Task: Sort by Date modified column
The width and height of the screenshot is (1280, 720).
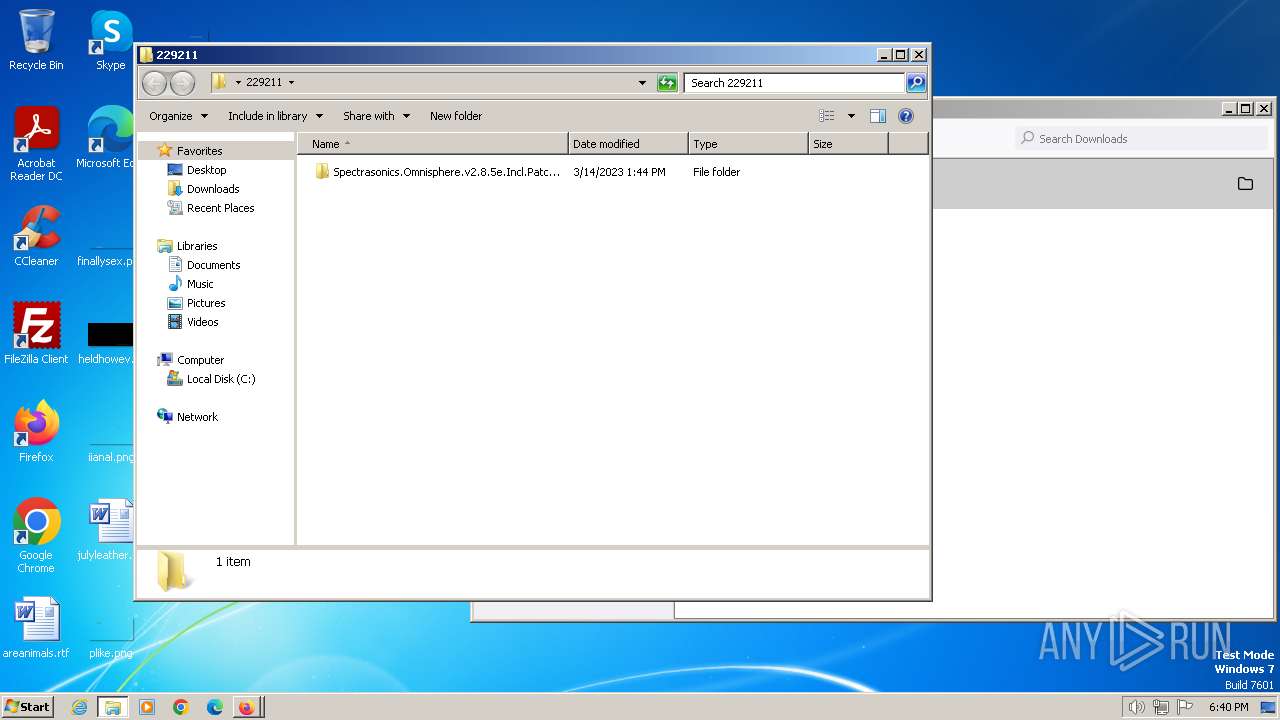Action: pyautogui.click(x=628, y=144)
